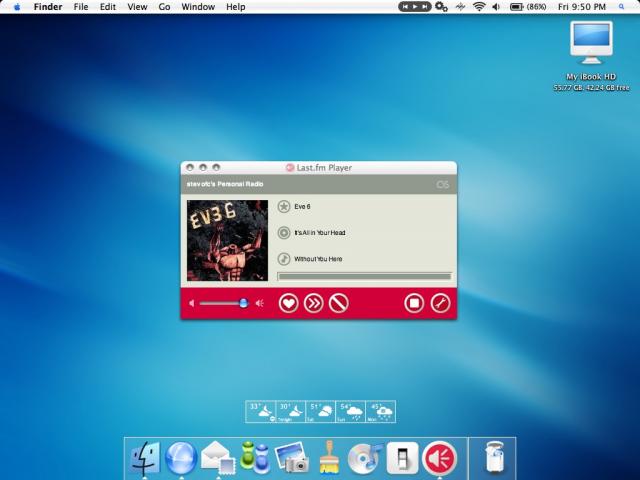Click the 33° current weather tile
Viewport: 640px width, 480px height.
261,412
